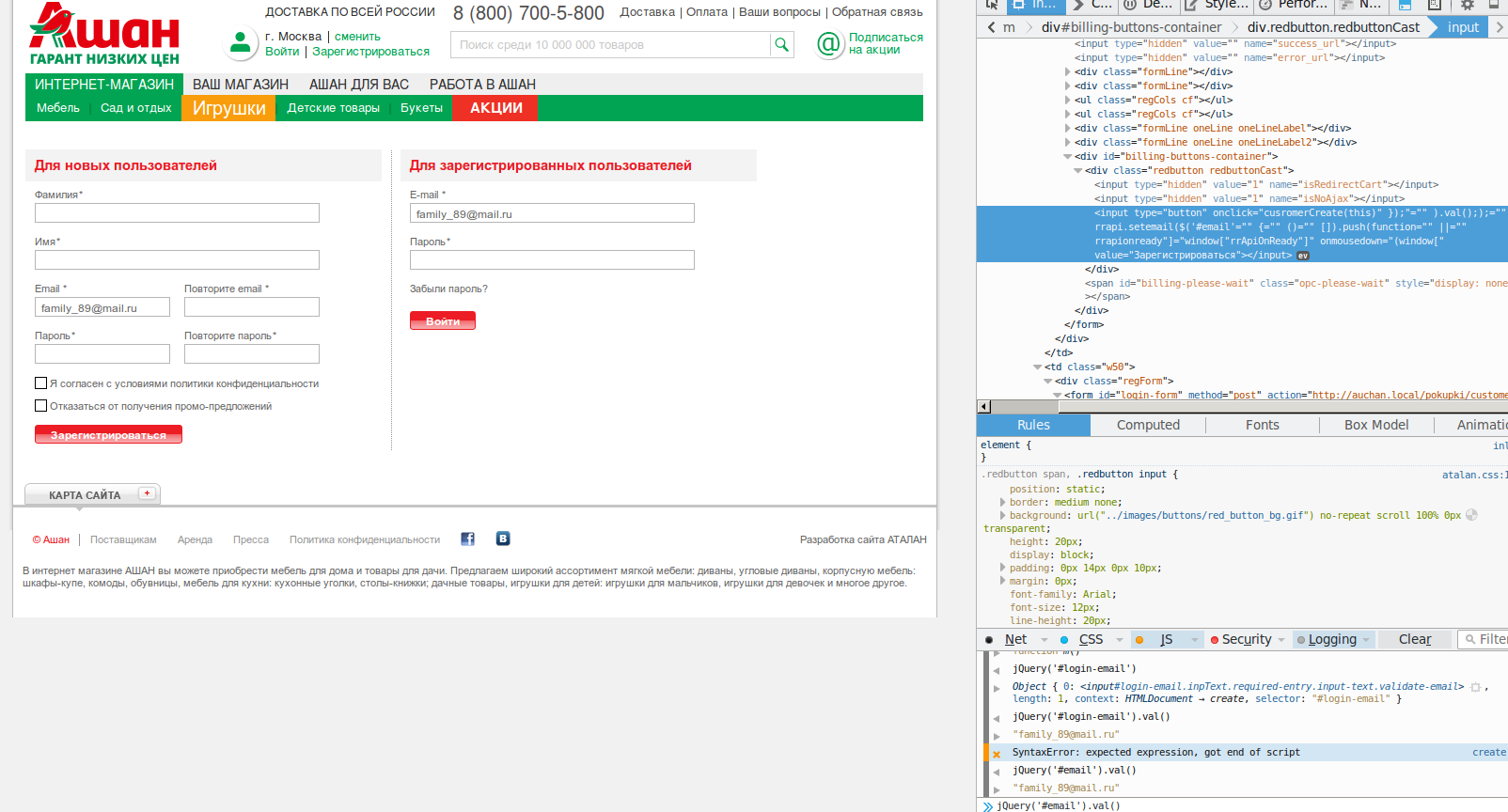This screenshot has width=1508, height=812.
Task: Open the CSS filter dropdown arrow
Action: coord(1119,640)
